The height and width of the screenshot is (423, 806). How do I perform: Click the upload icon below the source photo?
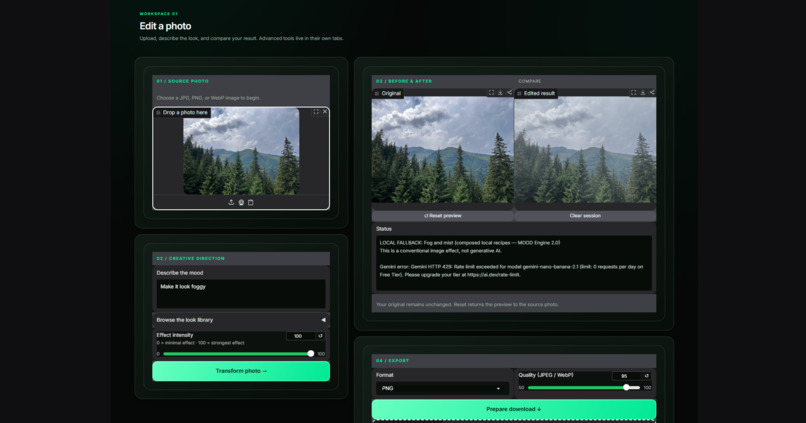click(231, 203)
